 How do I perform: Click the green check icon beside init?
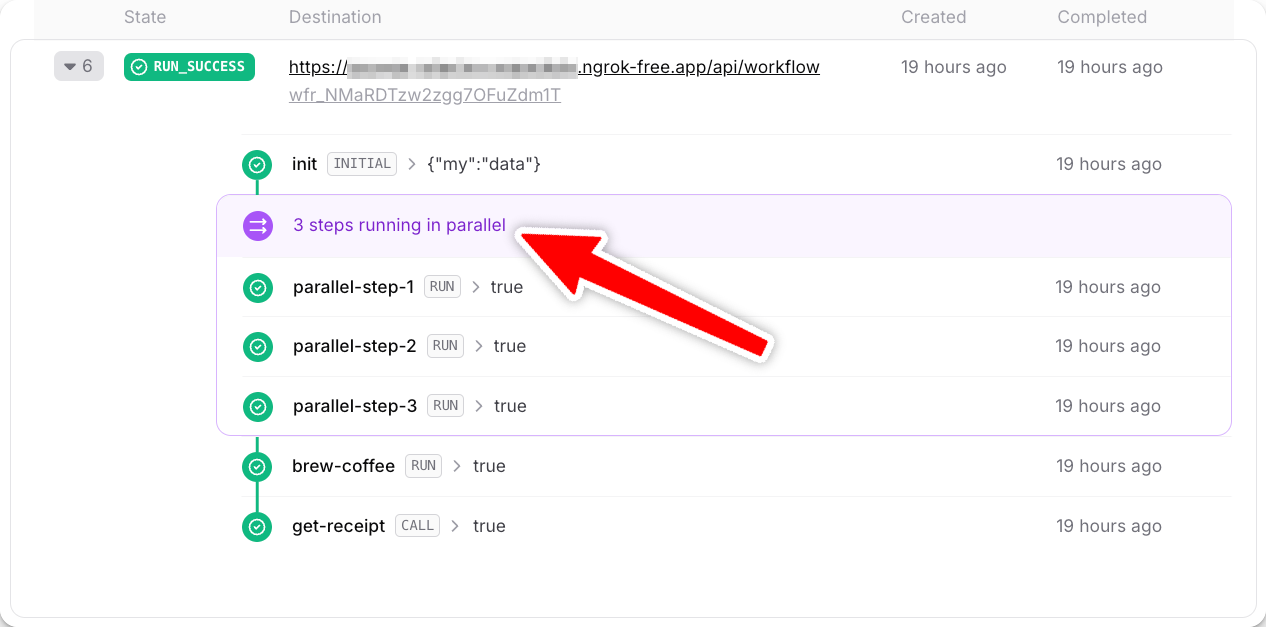tap(257, 164)
